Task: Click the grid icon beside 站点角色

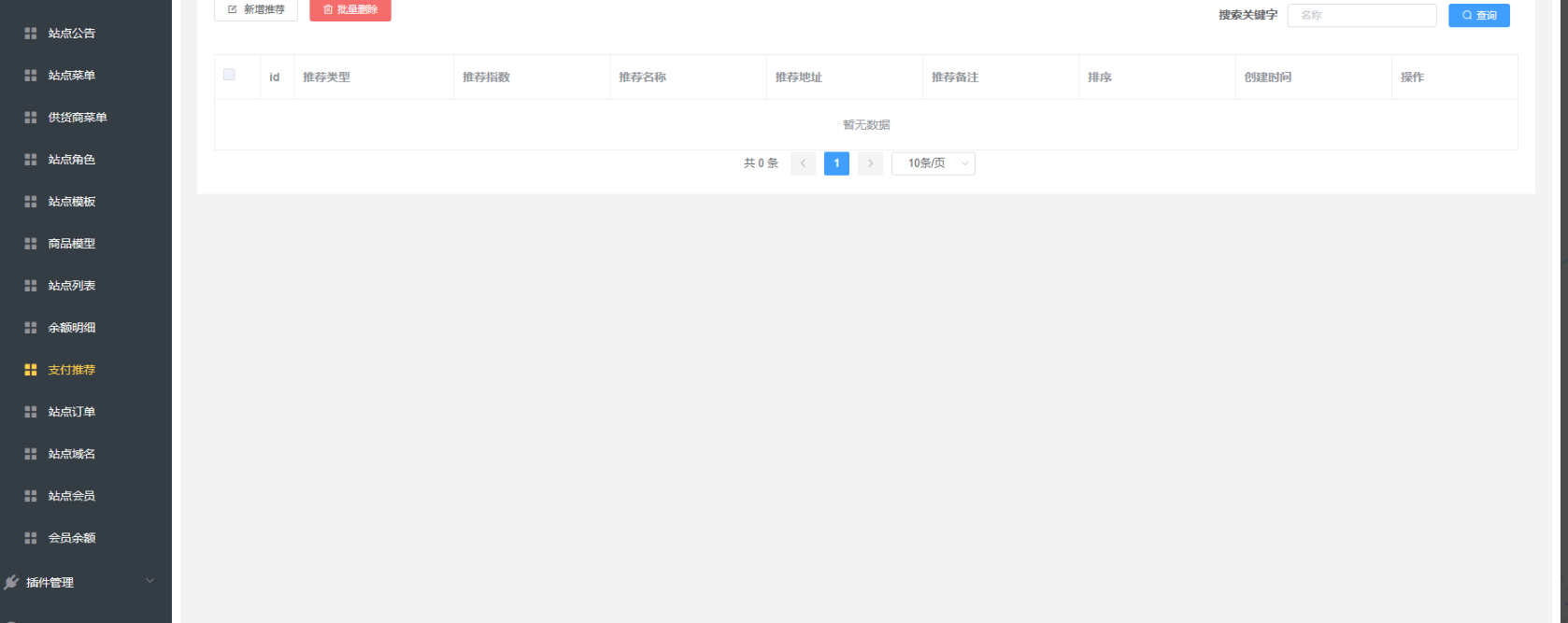Action: [31, 160]
